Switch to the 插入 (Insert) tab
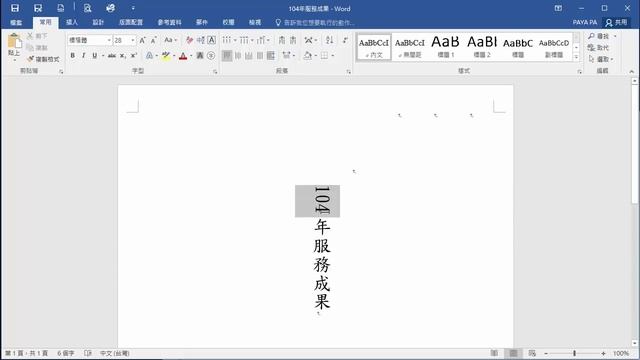640x360 pixels. 72,22
